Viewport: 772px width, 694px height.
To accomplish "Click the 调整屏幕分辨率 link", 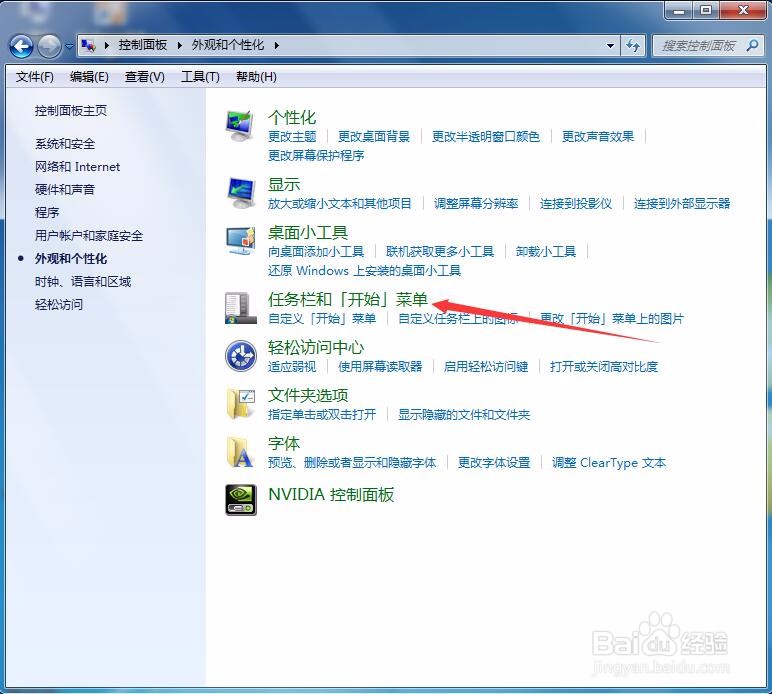I will 476,203.
